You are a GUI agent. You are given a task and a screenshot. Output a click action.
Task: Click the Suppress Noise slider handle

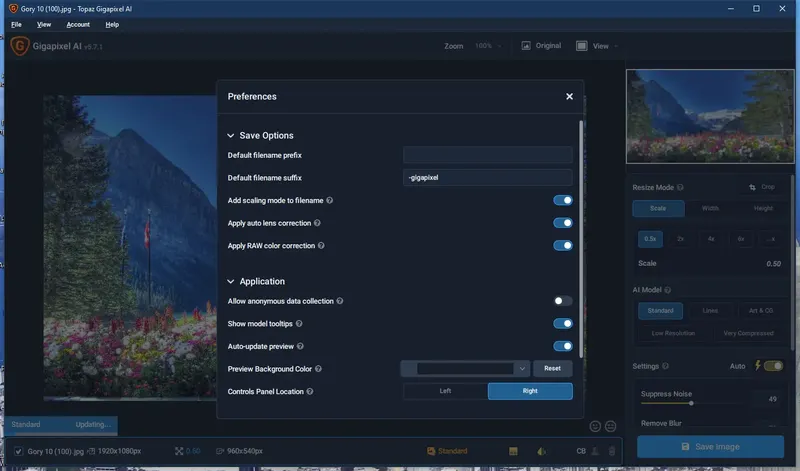point(691,403)
